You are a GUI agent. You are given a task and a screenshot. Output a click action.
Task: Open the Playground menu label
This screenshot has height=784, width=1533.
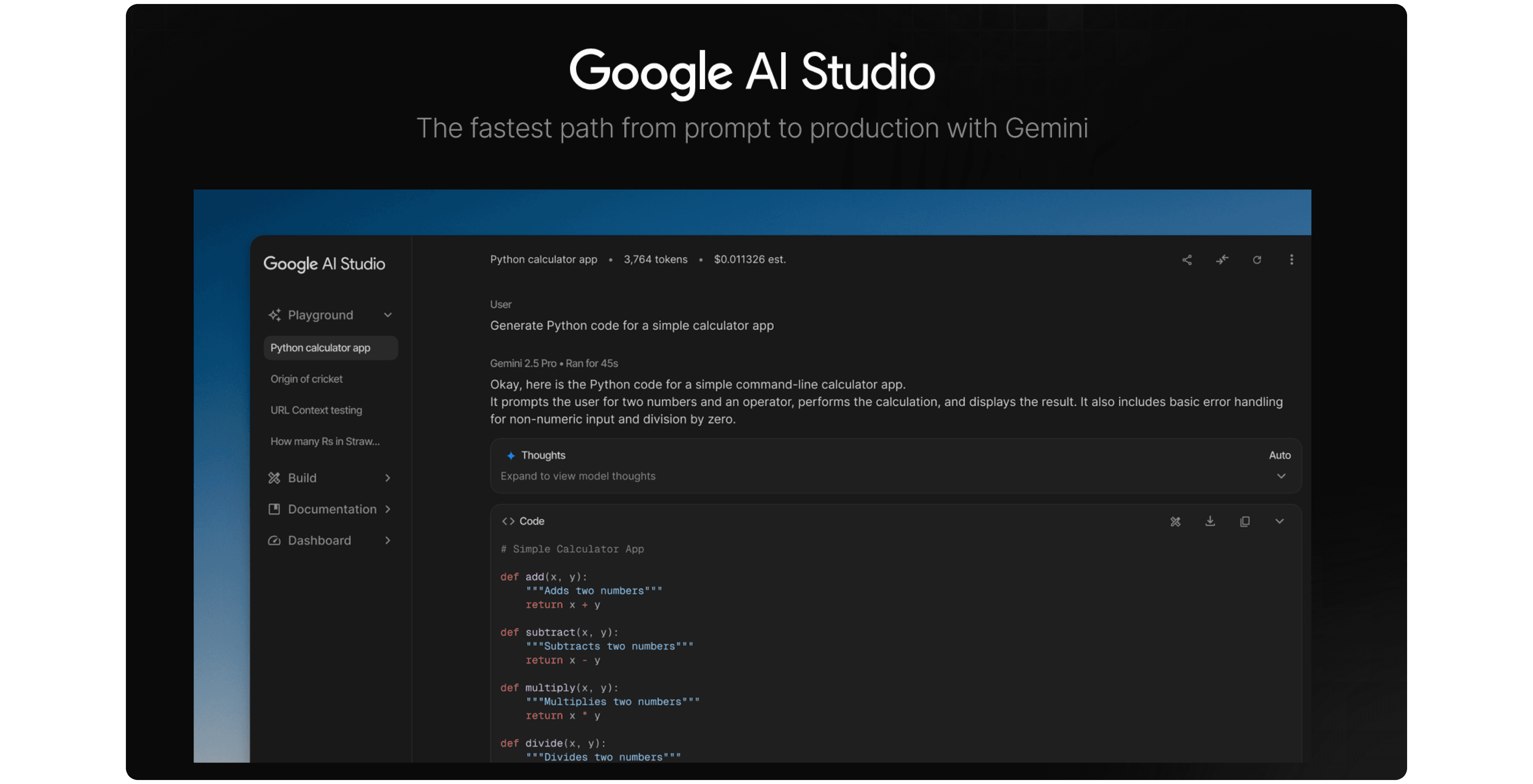coord(320,315)
